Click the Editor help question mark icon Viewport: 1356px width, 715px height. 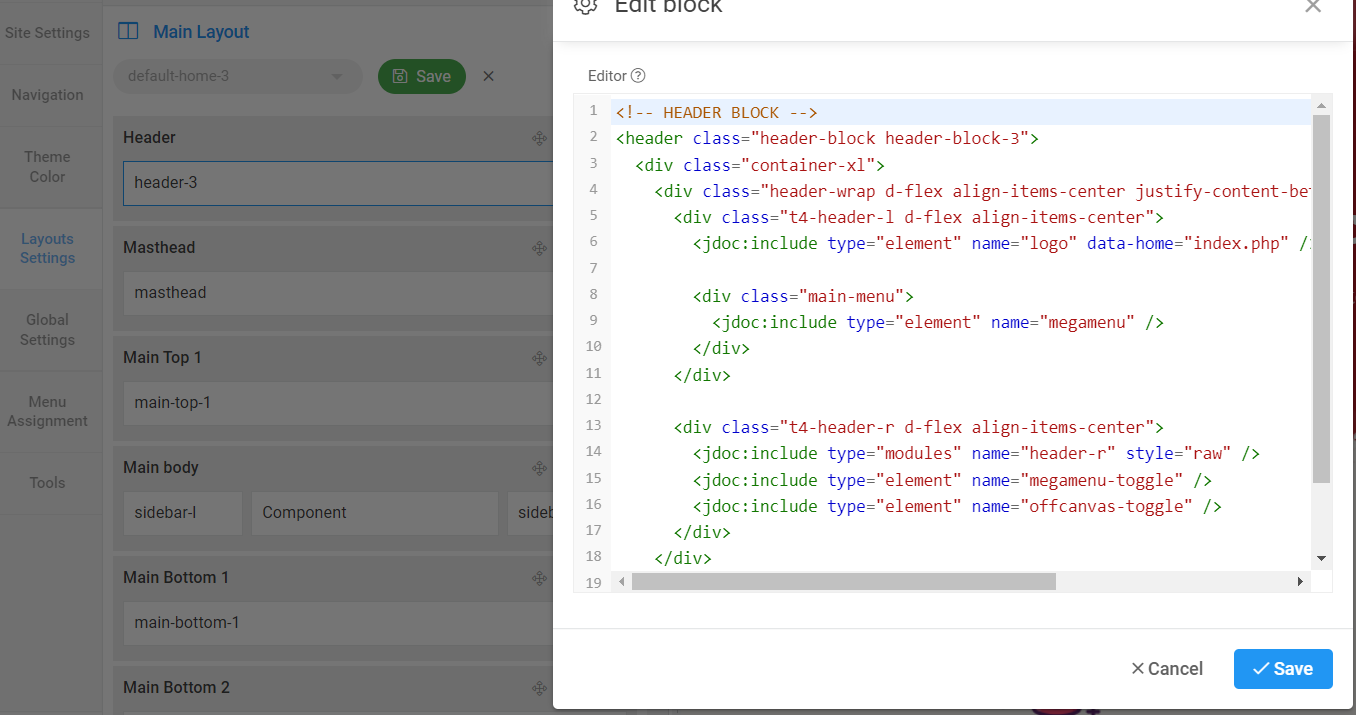[638, 76]
